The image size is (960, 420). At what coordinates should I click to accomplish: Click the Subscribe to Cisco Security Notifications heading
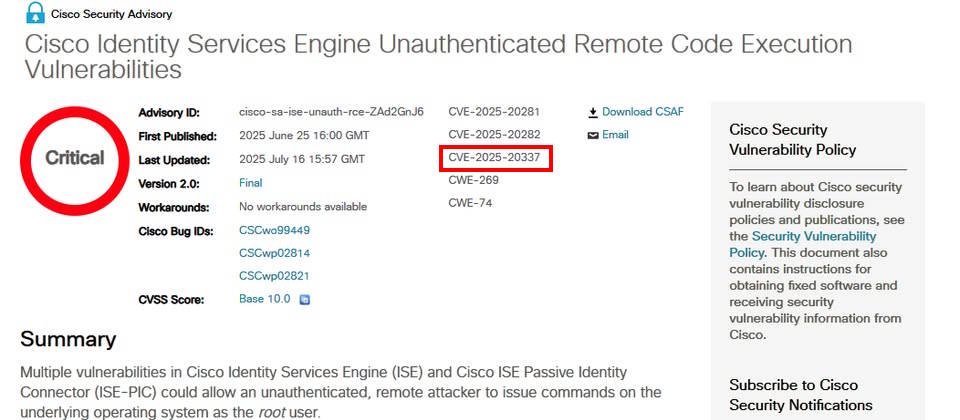(x=801, y=395)
